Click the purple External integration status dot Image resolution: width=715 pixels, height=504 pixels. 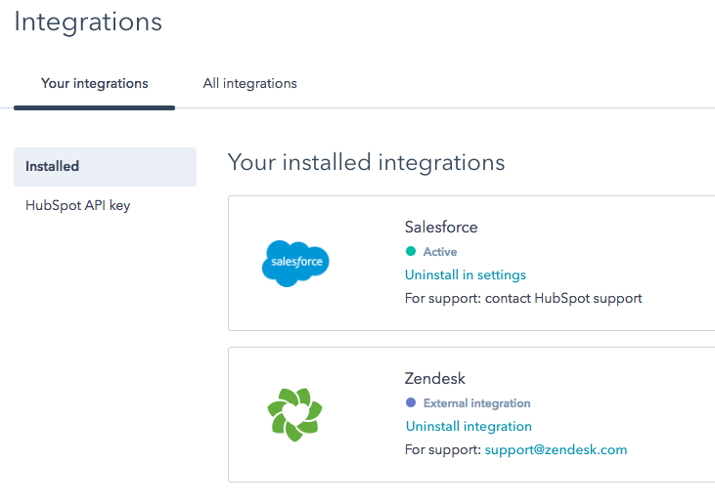(x=410, y=403)
